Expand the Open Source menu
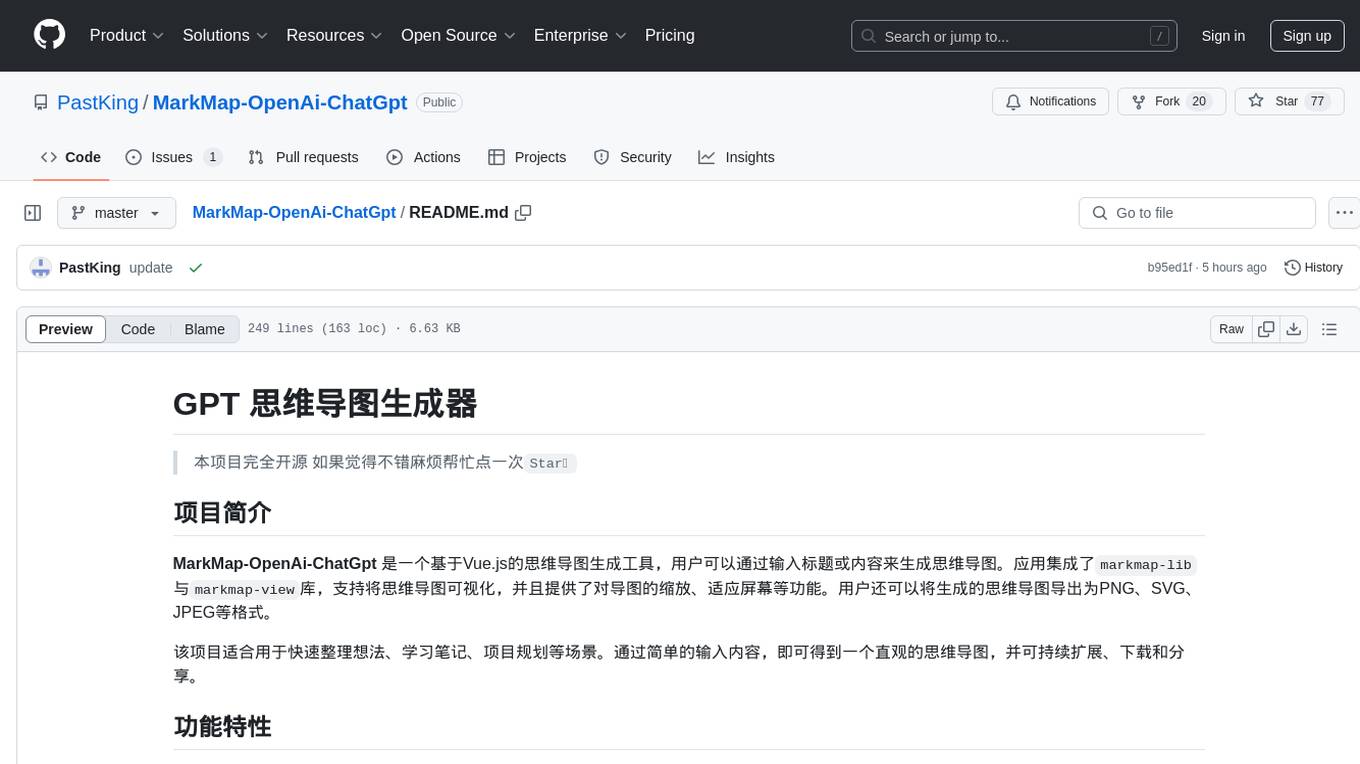 point(458,35)
